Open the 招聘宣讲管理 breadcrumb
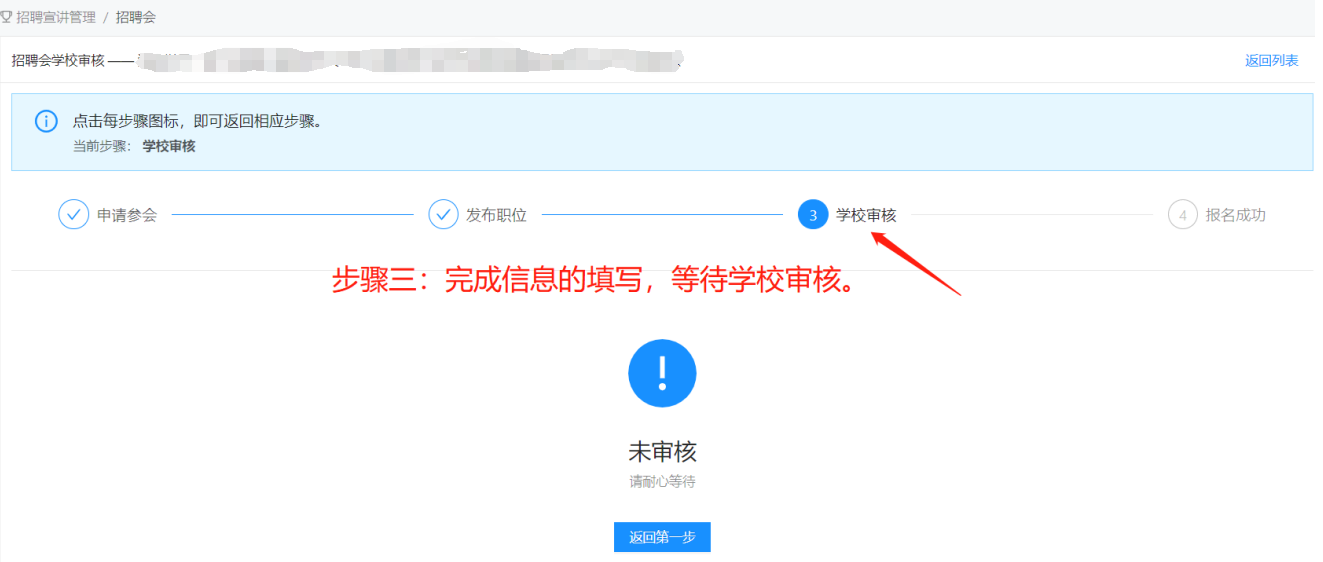1323x562 pixels. (56, 17)
